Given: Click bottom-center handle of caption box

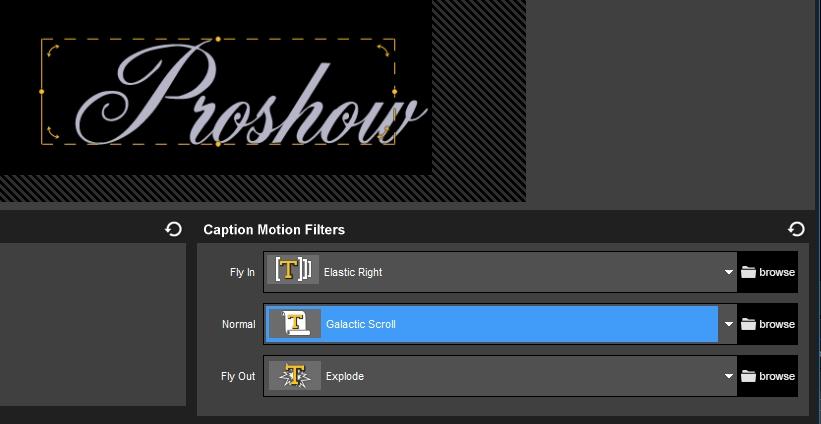Looking at the screenshot, I should click(218, 143).
